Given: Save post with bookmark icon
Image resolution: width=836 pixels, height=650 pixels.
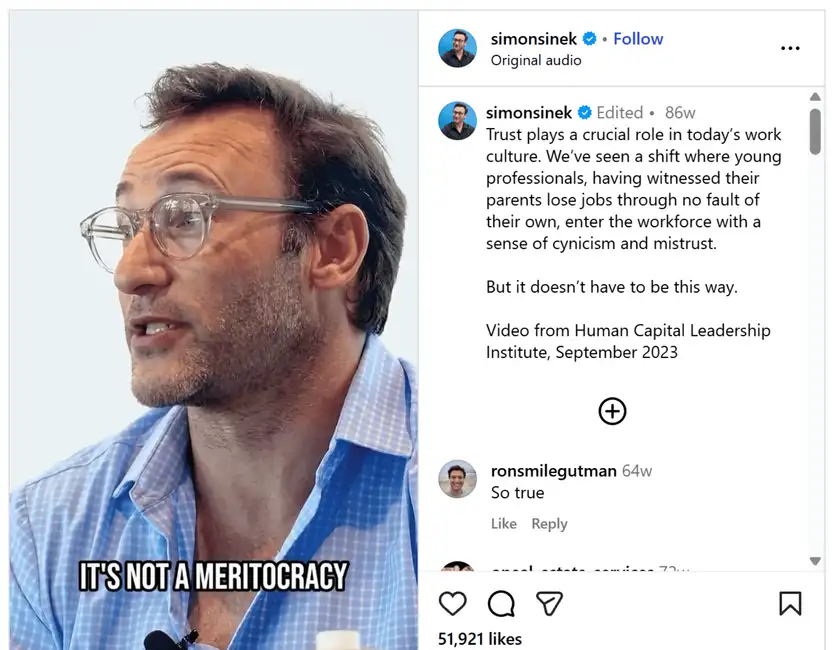Looking at the screenshot, I should pyautogui.click(x=790, y=603).
